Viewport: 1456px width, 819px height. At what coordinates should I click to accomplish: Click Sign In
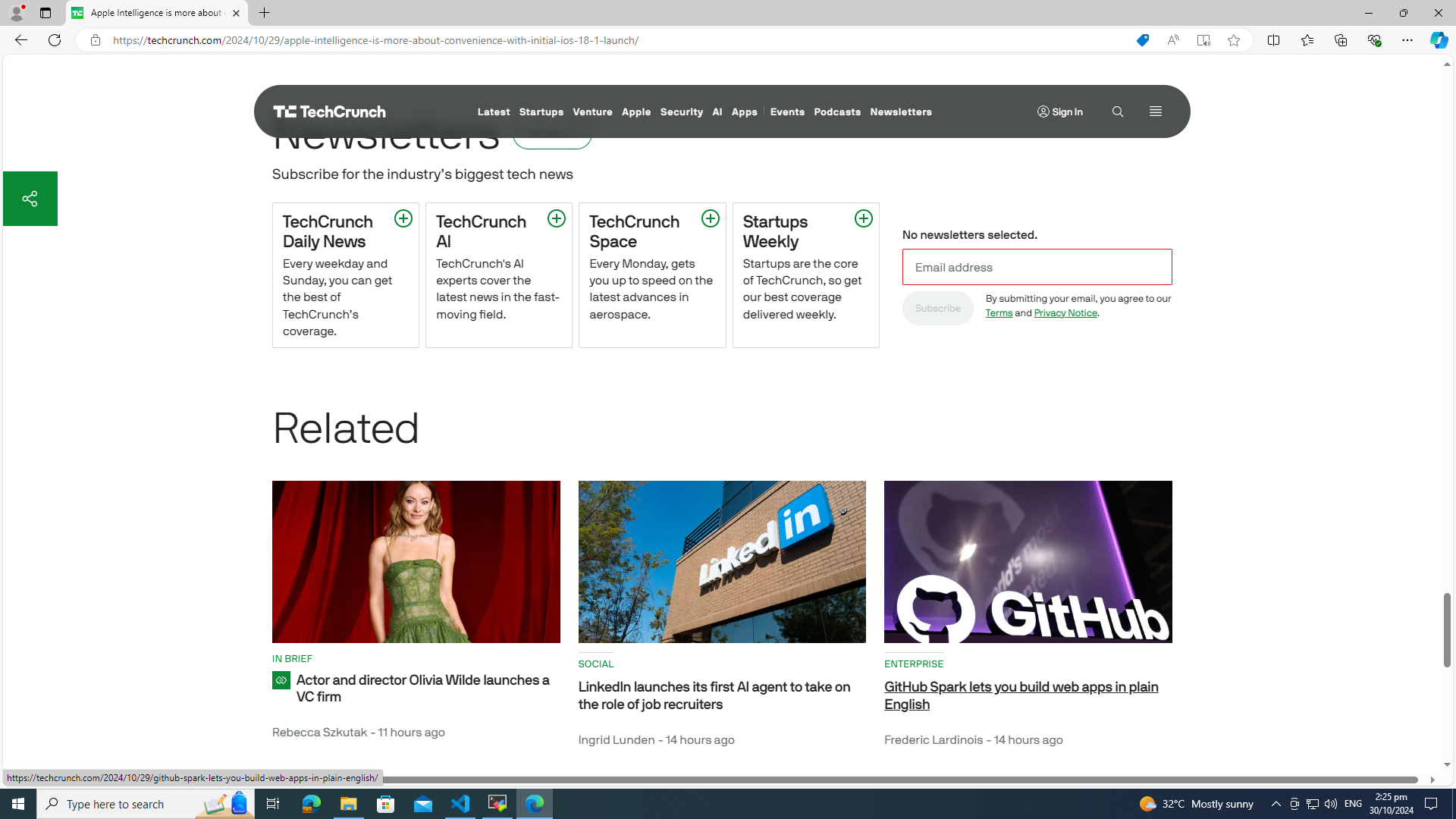tap(1060, 111)
